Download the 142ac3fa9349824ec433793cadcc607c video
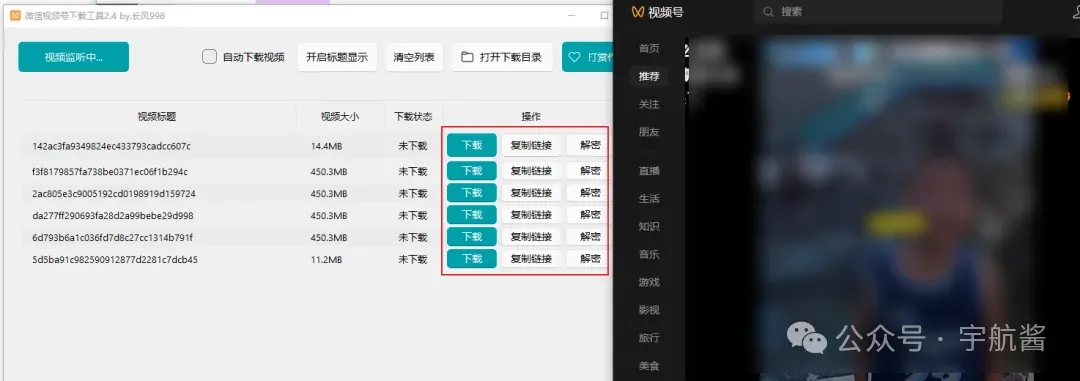The width and height of the screenshot is (1080, 381). [472, 145]
